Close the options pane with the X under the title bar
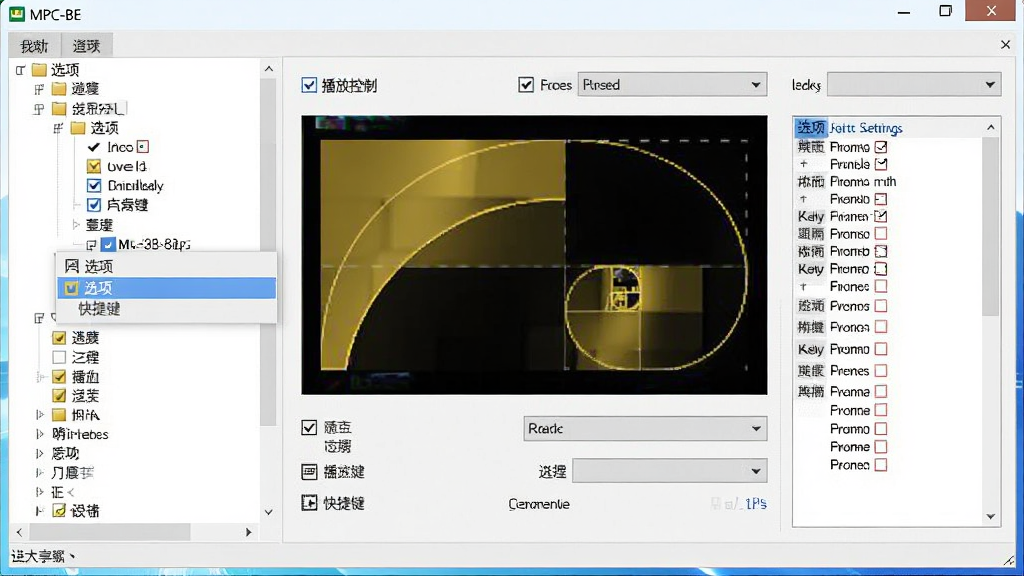Image resolution: width=1024 pixels, height=576 pixels. pyautogui.click(x=1005, y=44)
